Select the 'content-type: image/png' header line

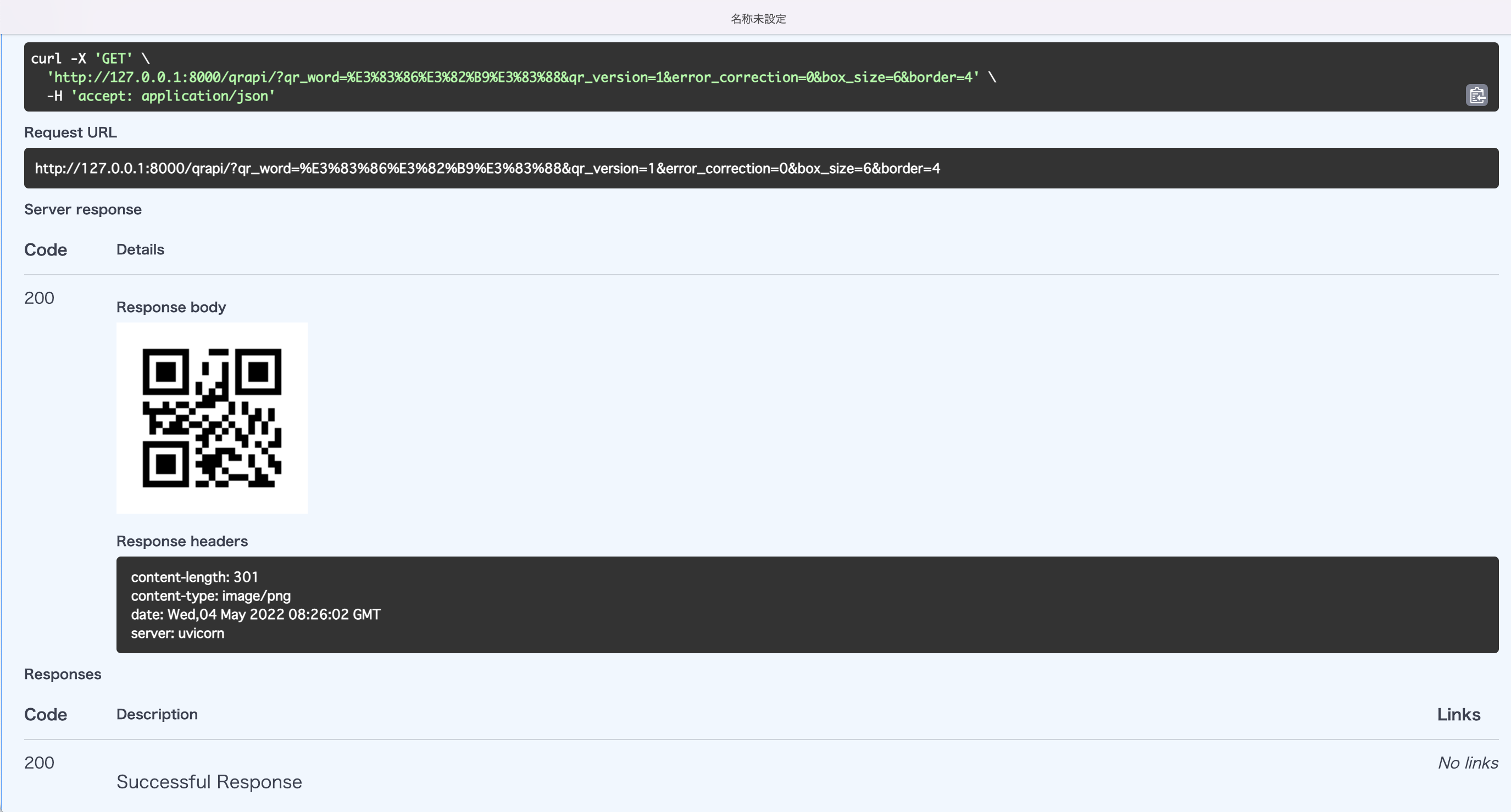210,596
